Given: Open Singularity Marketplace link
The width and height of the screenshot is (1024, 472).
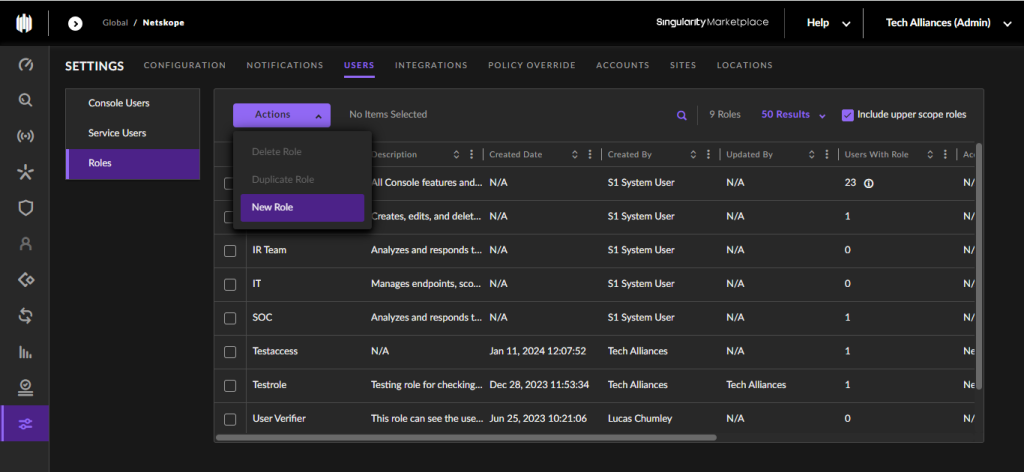Looking at the screenshot, I should point(712,22).
